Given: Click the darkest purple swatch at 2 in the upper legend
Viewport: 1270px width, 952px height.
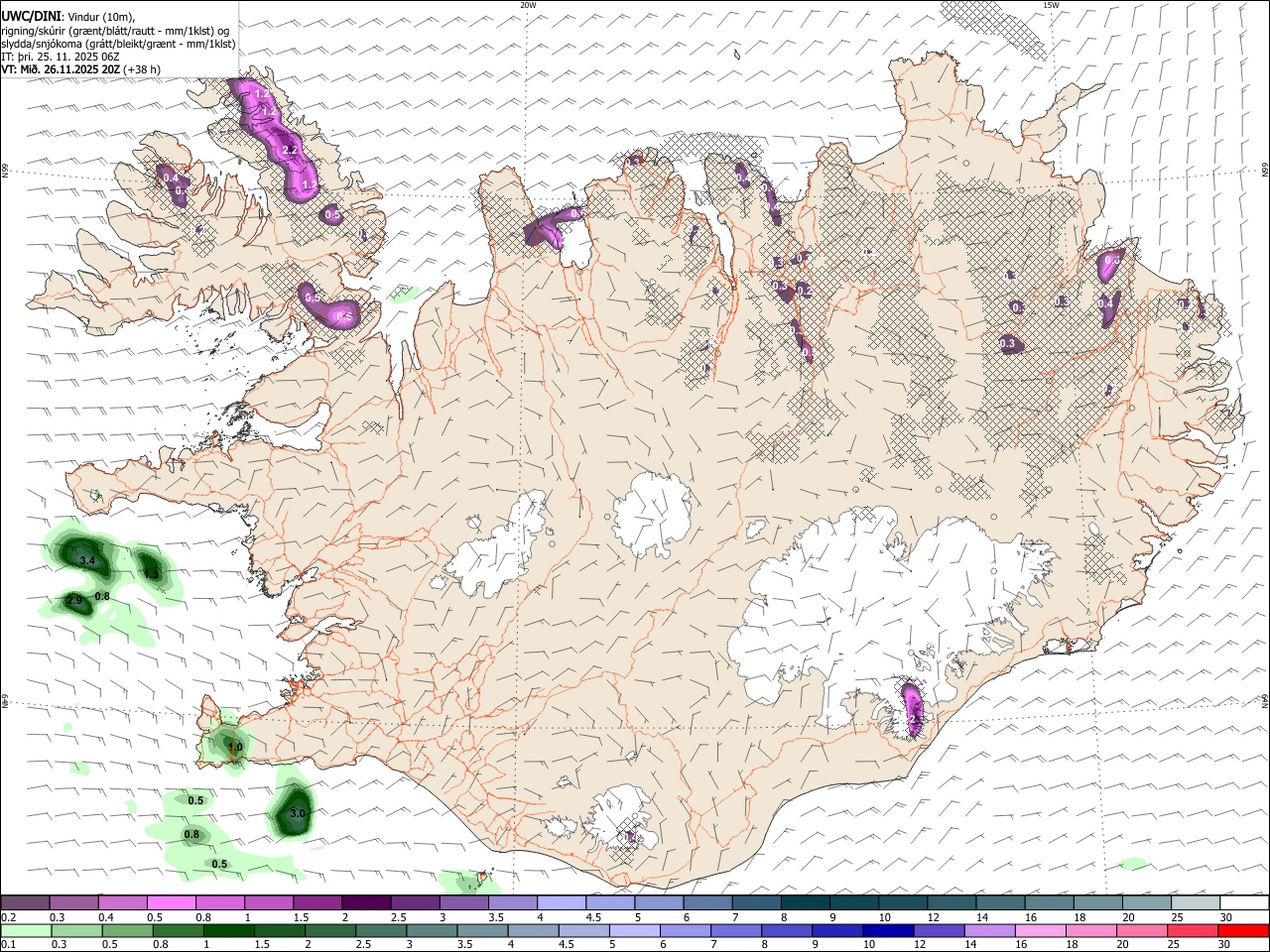Looking at the screenshot, I should (x=365, y=902).
